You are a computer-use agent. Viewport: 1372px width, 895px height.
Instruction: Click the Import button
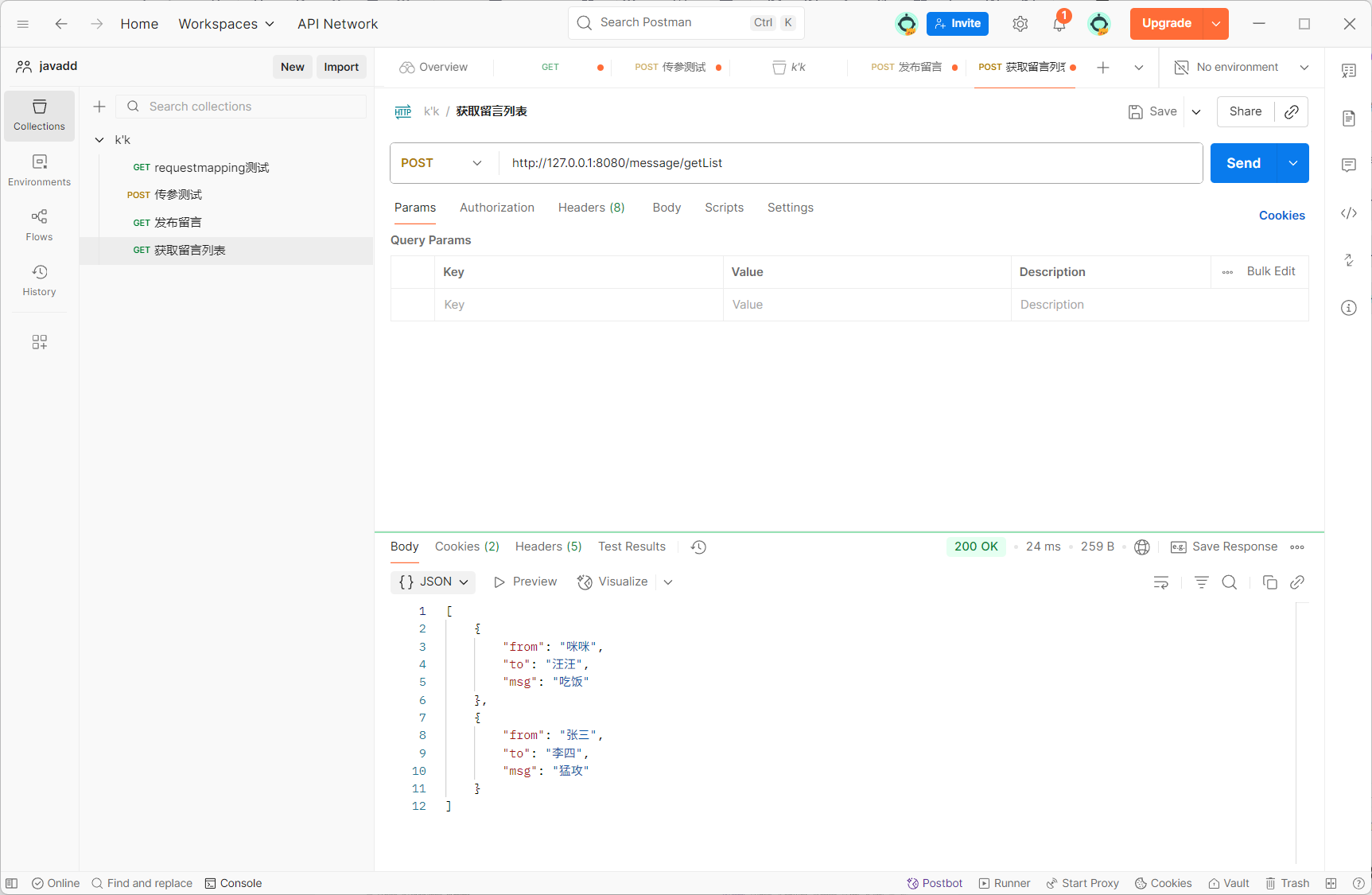pyautogui.click(x=341, y=68)
